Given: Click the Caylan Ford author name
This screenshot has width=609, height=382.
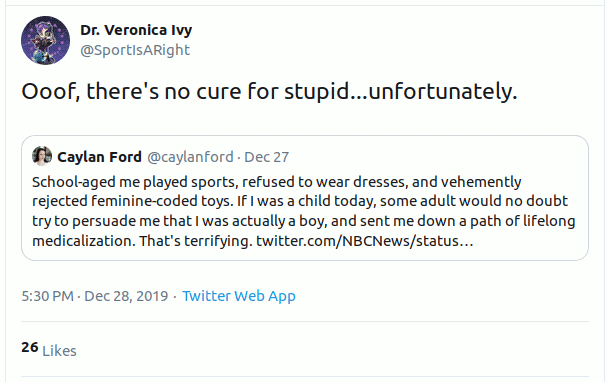Looking at the screenshot, I should 99,157.
